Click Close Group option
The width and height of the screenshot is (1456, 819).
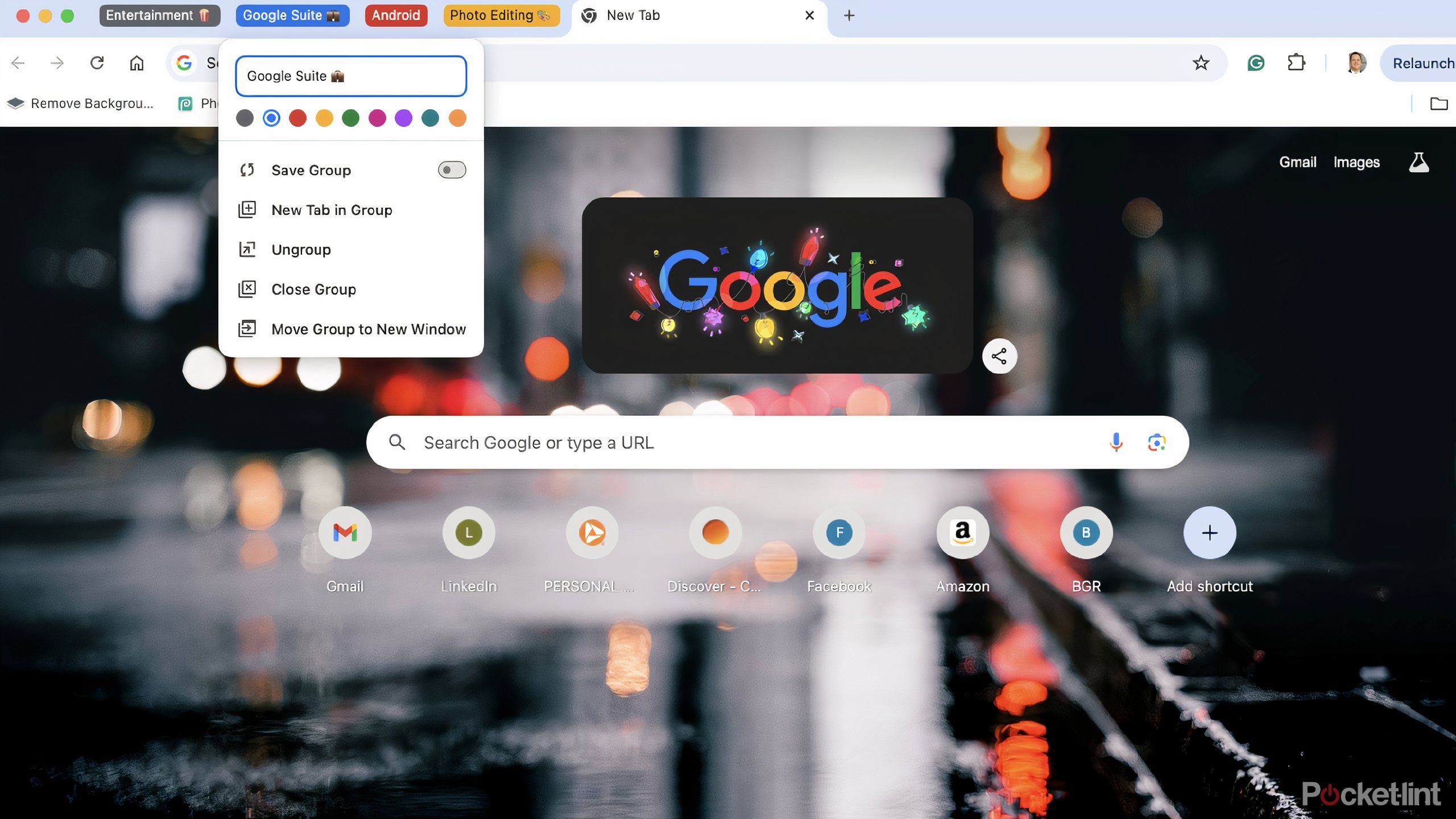[314, 289]
